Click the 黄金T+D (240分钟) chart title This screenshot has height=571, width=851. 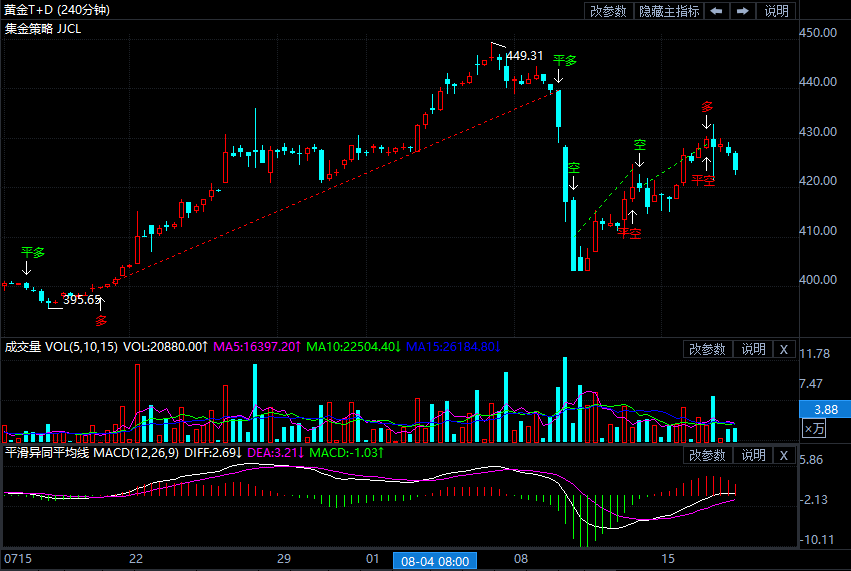tap(57, 10)
